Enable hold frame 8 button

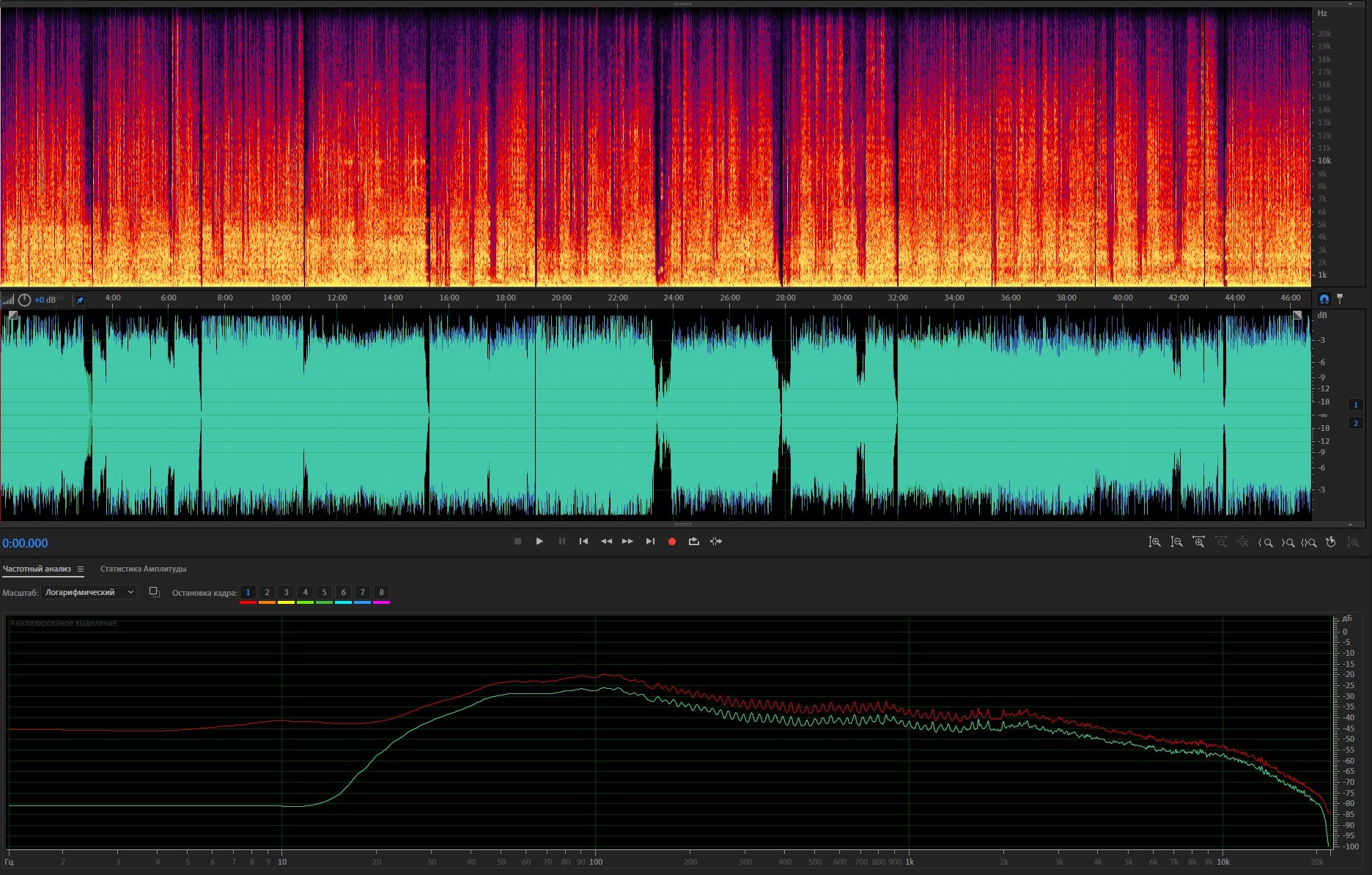[x=381, y=592]
